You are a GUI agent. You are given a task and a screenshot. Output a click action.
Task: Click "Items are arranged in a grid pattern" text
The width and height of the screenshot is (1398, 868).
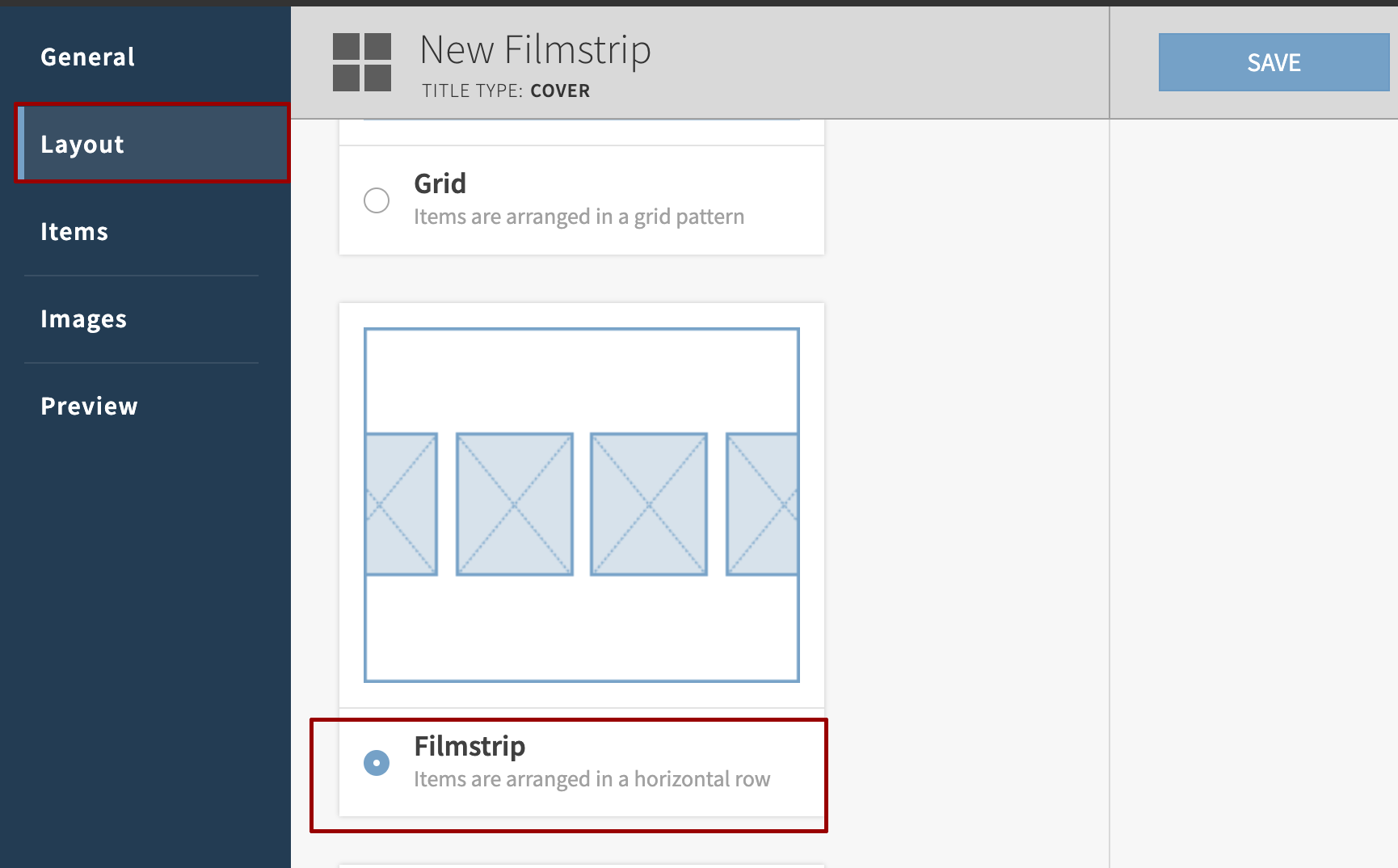tap(579, 217)
